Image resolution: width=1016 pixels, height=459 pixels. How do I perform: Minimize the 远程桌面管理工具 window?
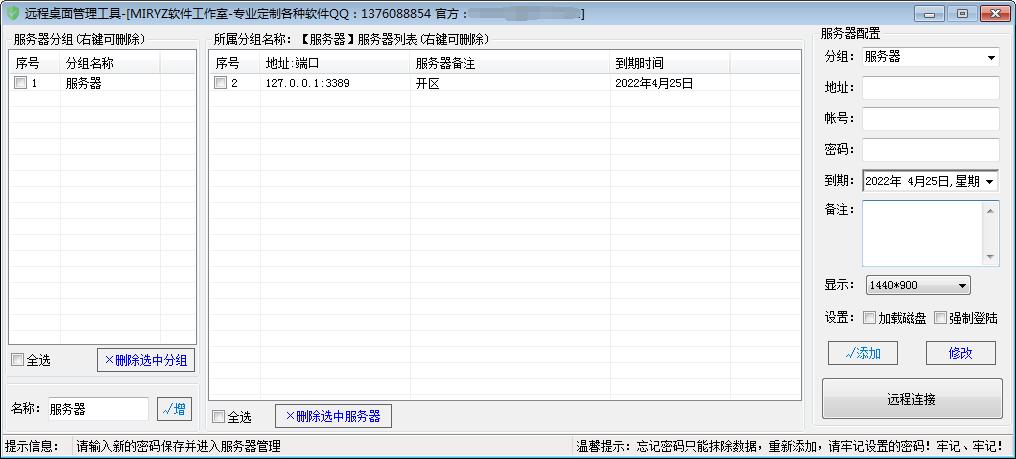(x=929, y=14)
